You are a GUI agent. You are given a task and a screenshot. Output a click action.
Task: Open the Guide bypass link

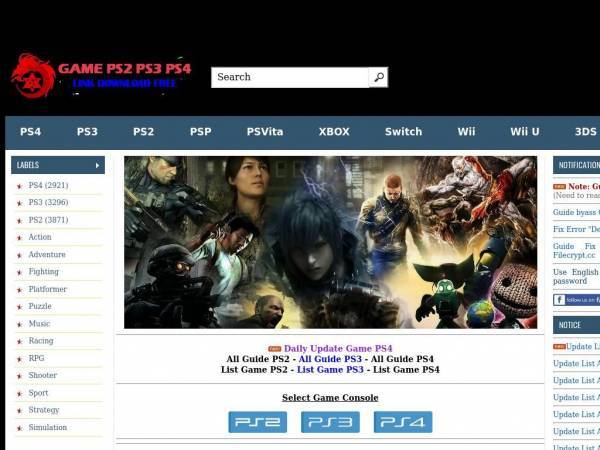pos(576,212)
